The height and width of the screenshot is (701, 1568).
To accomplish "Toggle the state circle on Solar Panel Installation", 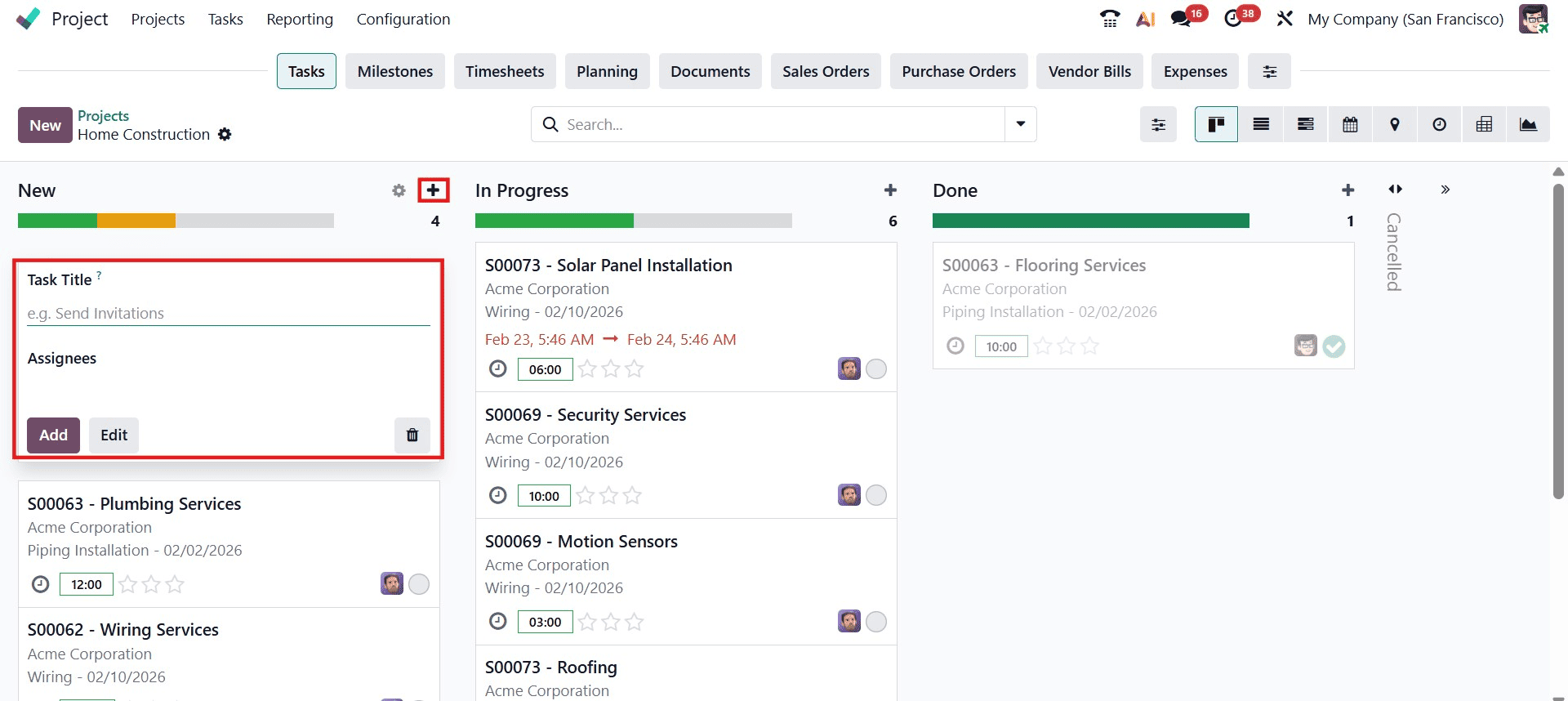I will click(x=876, y=369).
